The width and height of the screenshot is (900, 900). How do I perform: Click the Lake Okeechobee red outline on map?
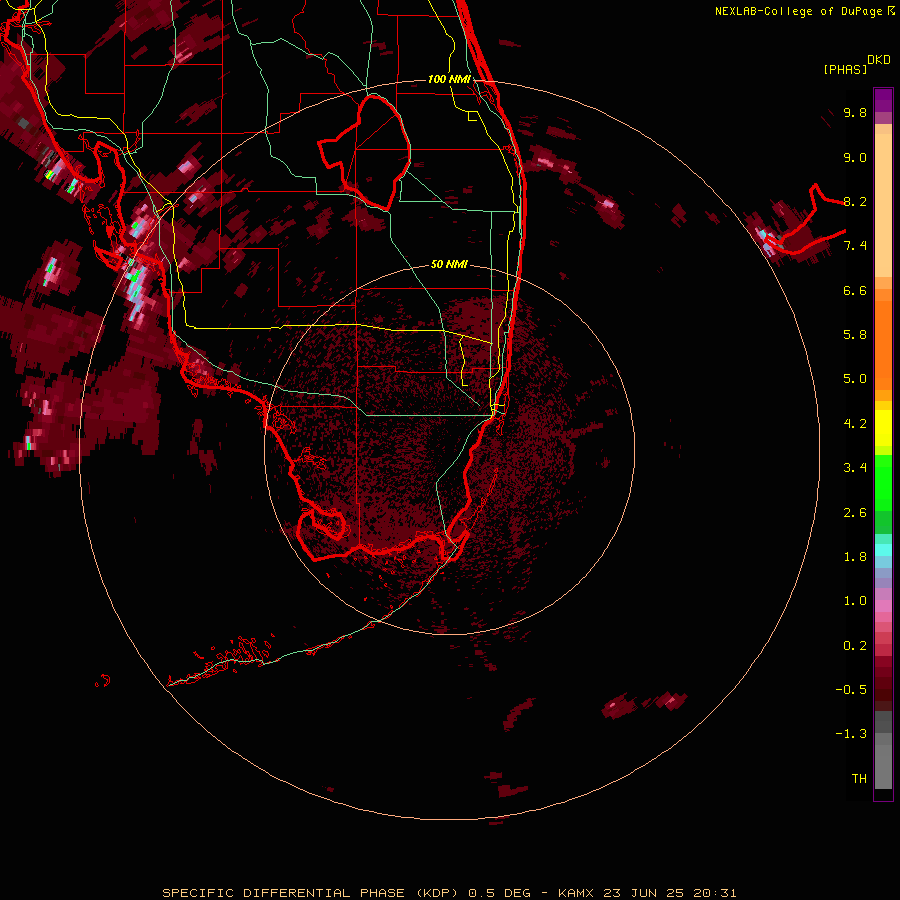coord(365,153)
